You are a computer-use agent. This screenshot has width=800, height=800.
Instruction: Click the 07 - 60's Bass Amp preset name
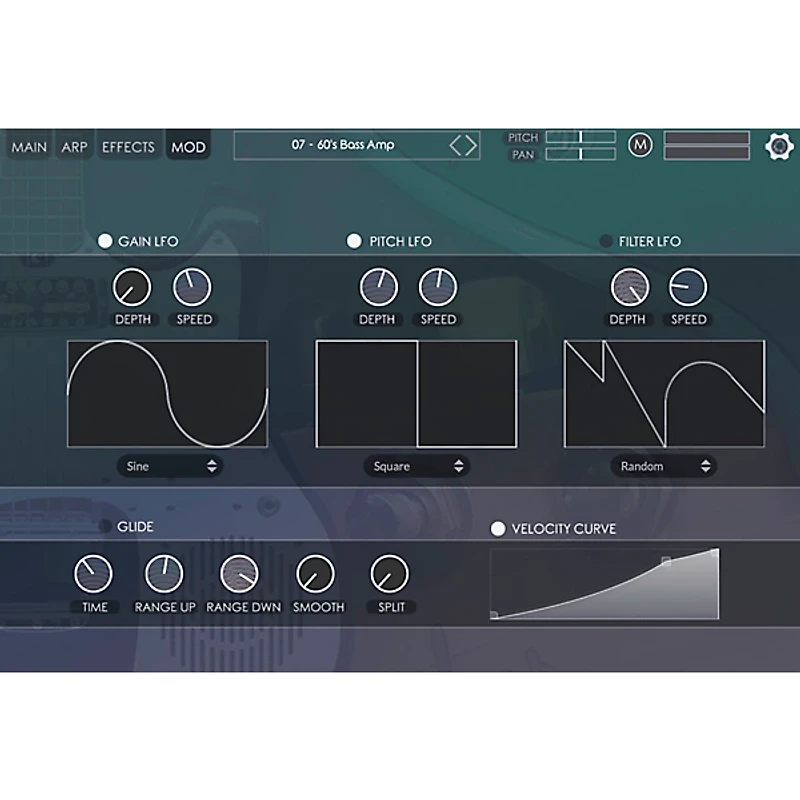click(343, 145)
